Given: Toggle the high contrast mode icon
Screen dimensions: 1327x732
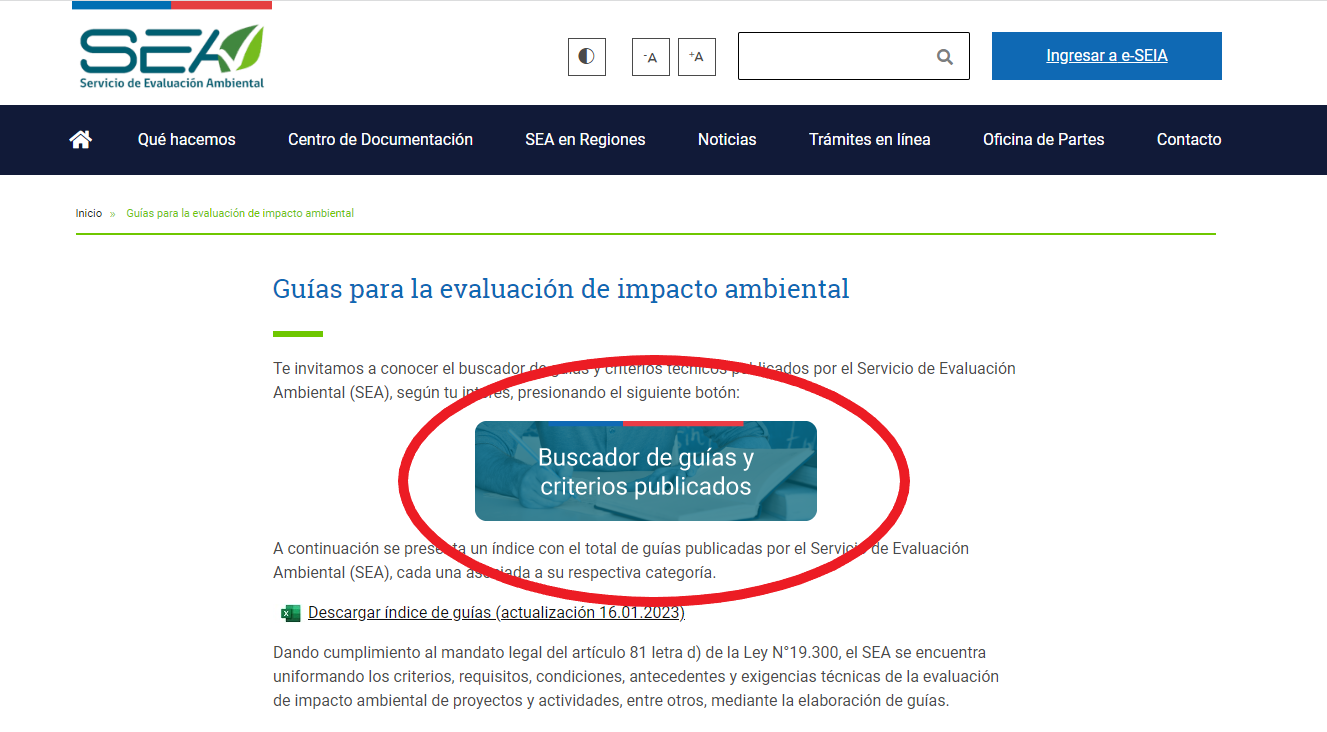Looking at the screenshot, I should click(x=587, y=57).
